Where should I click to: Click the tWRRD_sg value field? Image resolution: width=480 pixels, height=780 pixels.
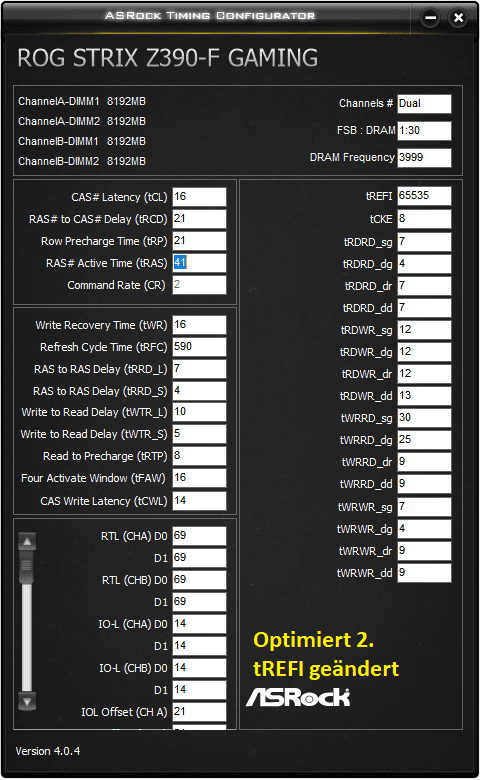424,418
